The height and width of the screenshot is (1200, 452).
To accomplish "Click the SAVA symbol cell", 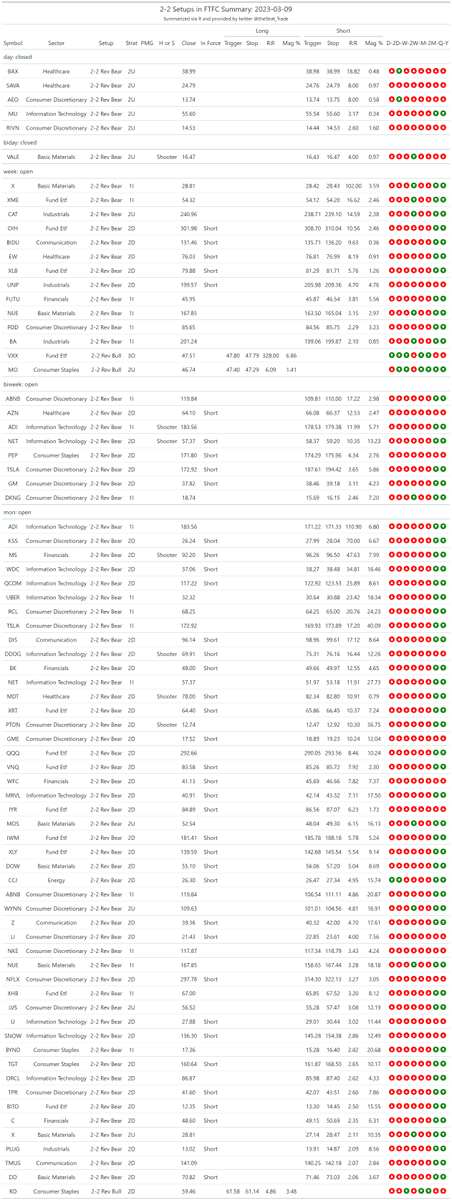I will click(x=13, y=86).
